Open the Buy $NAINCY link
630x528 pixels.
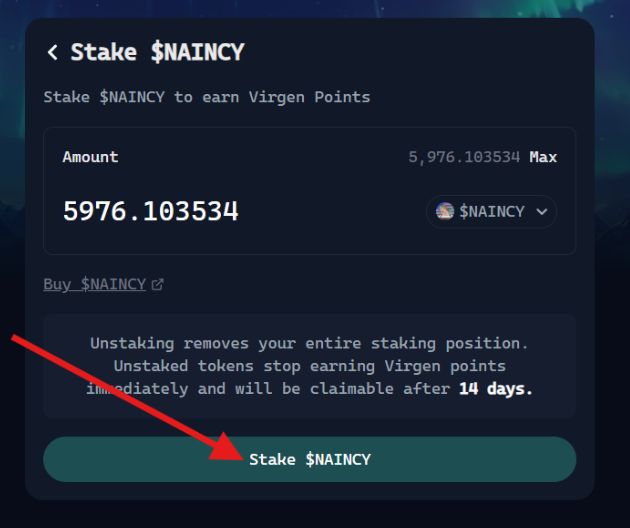tap(94, 284)
